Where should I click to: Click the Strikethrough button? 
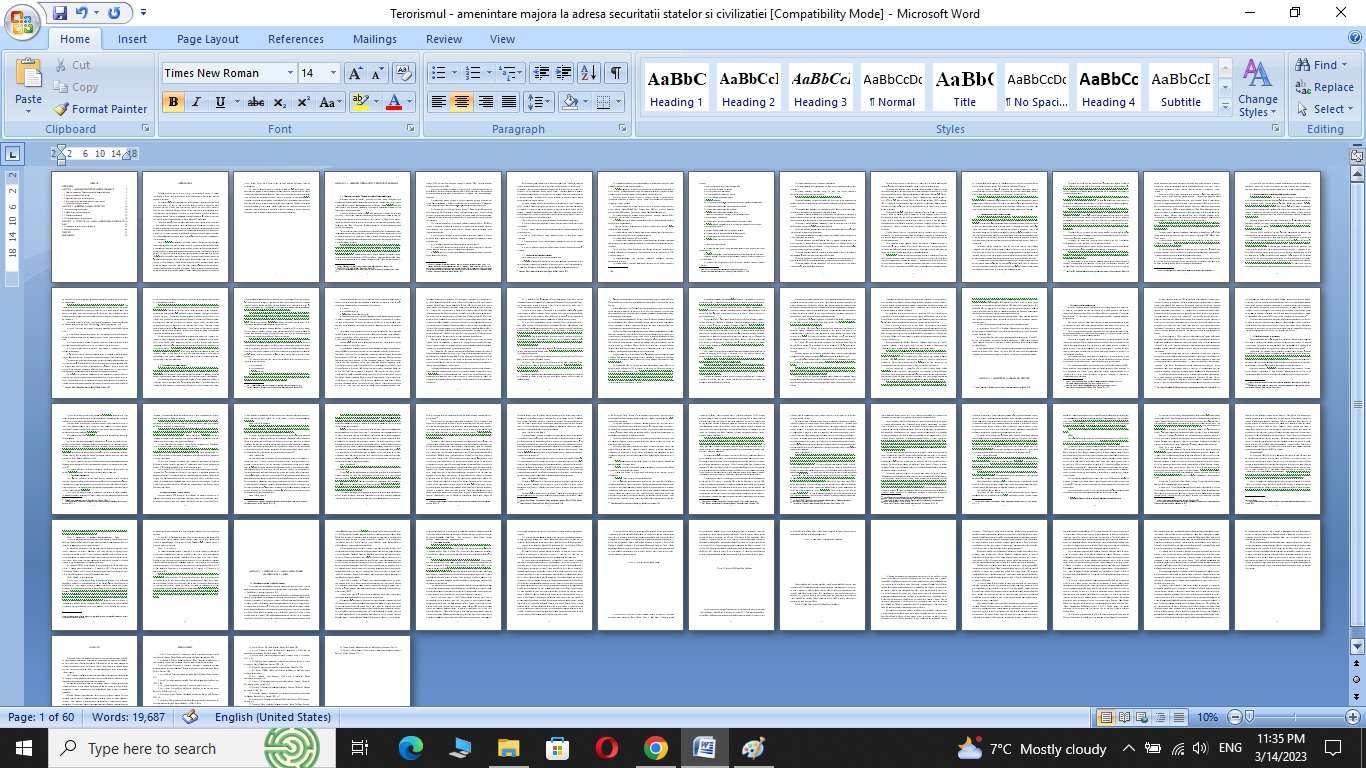pos(256,102)
